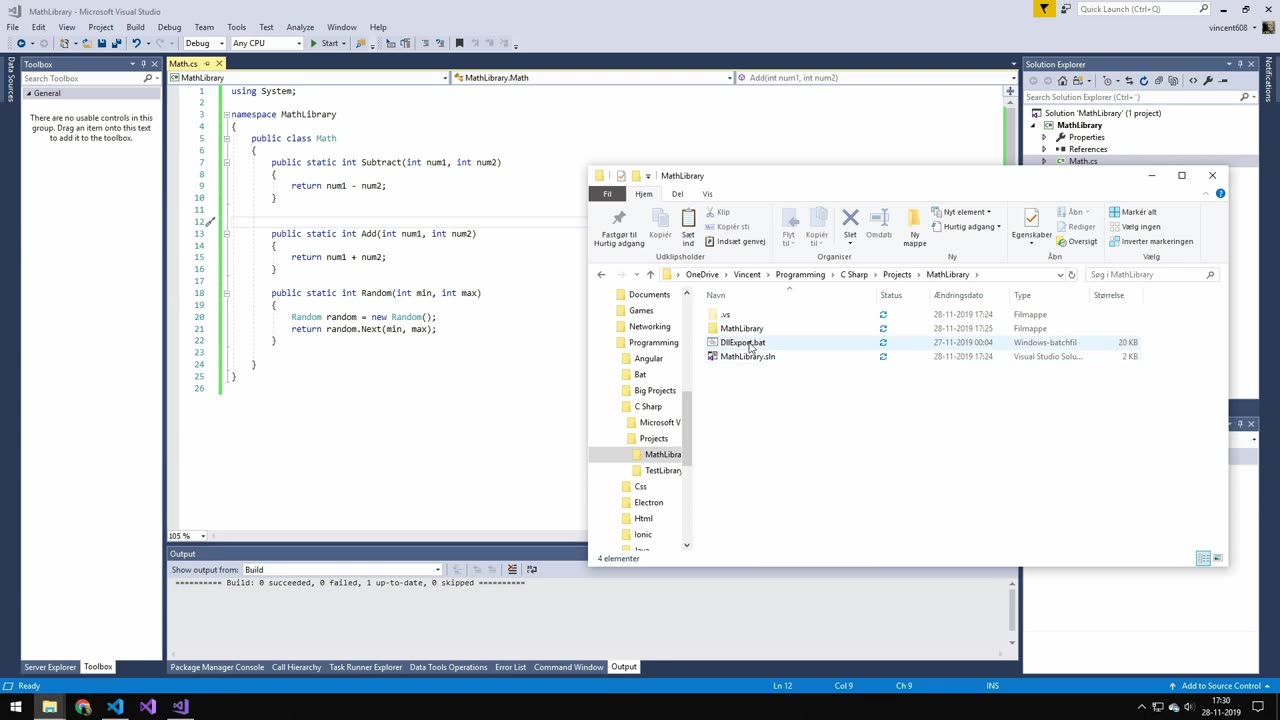Screen dimensions: 1280x720
Task: Toggle word wrap in Output panel
Action: point(532,569)
